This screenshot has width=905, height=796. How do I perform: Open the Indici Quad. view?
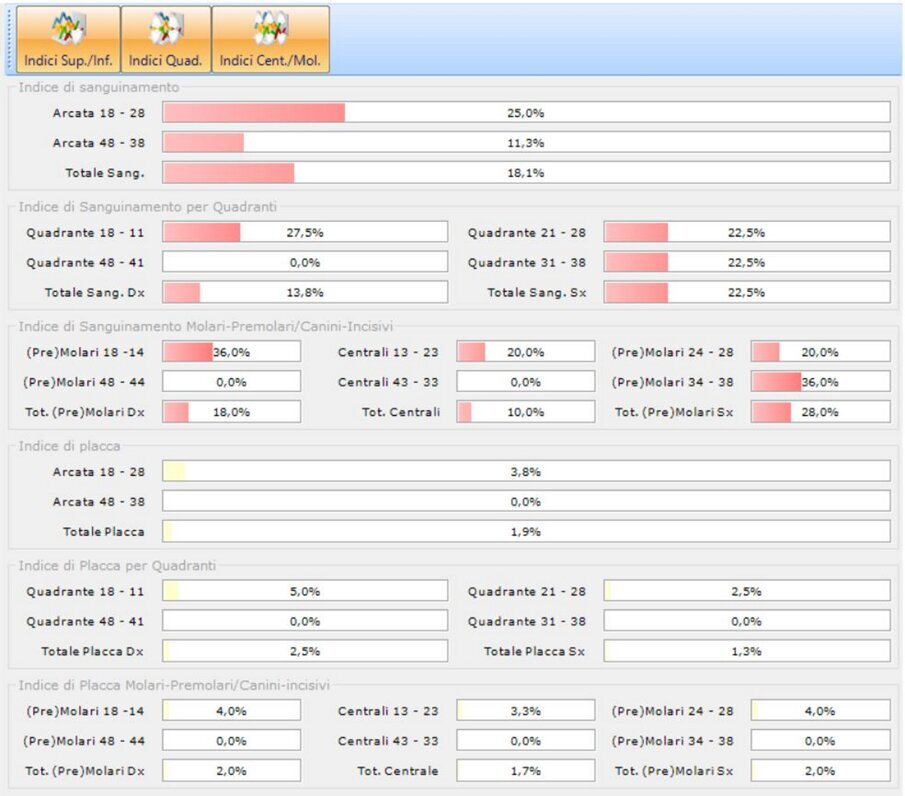click(x=165, y=40)
